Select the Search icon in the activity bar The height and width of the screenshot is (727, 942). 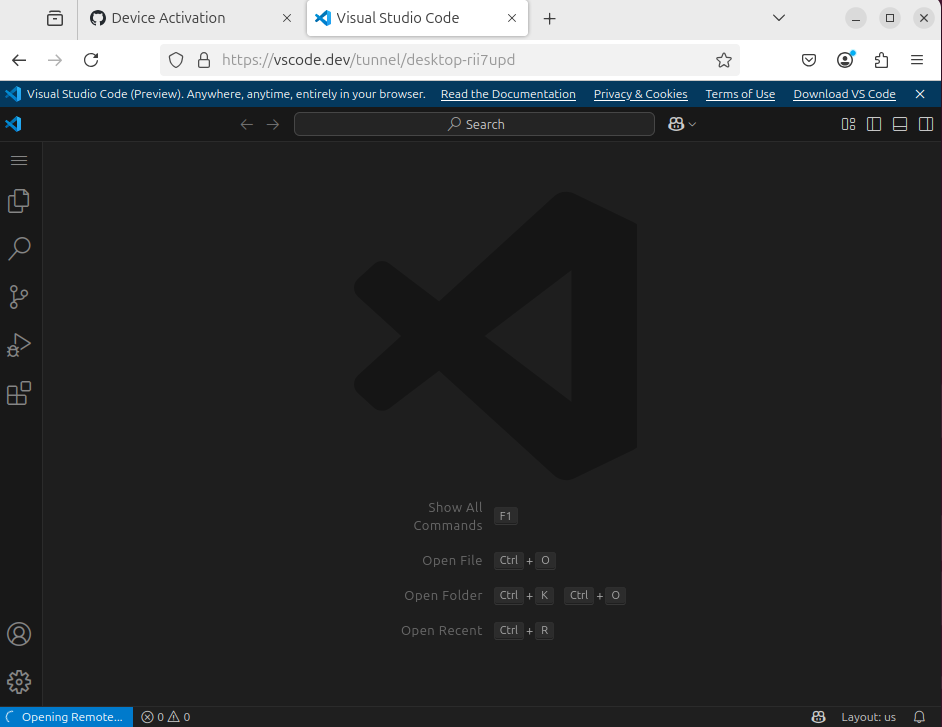pos(18,248)
